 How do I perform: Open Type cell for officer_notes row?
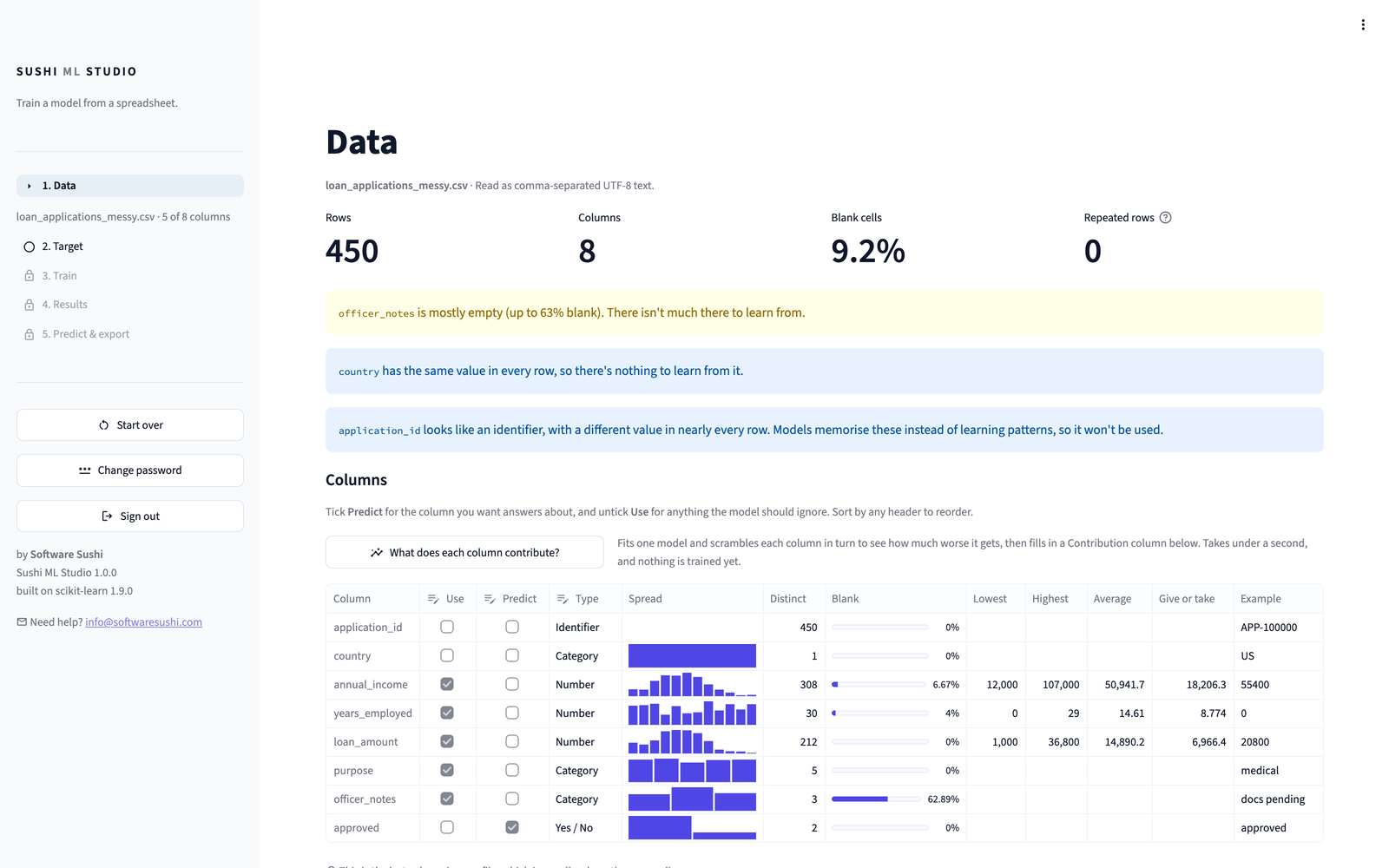point(585,799)
